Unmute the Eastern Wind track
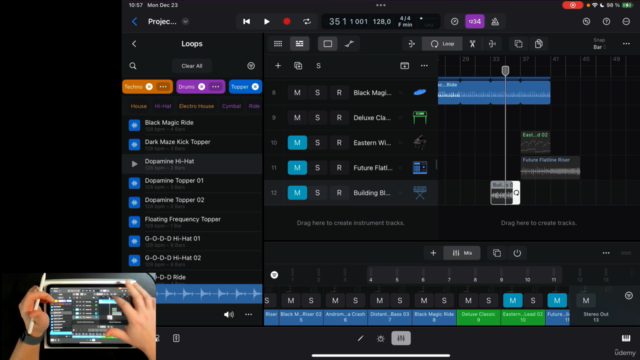640x360 pixels. click(x=297, y=142)
